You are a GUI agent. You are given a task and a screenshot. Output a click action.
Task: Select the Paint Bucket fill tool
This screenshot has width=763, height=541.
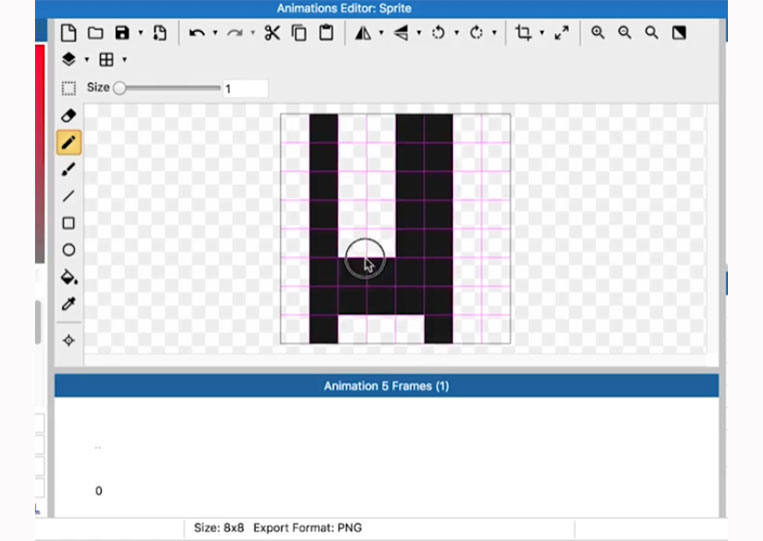(69, 277)
